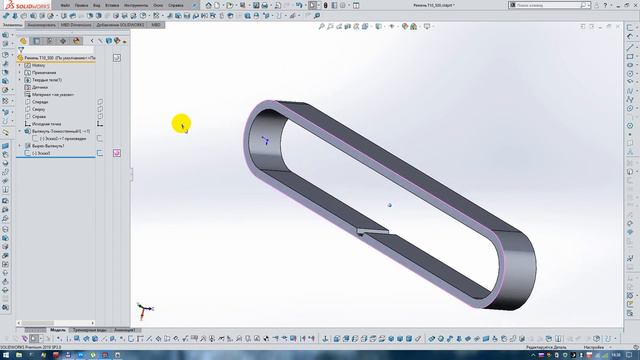Switch to the MBD Dimensions tab
Screen dimensions: 640x360
point(76,25)
